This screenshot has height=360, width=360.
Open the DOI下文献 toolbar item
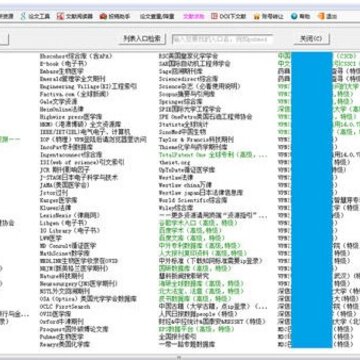[x=229, y=16]
